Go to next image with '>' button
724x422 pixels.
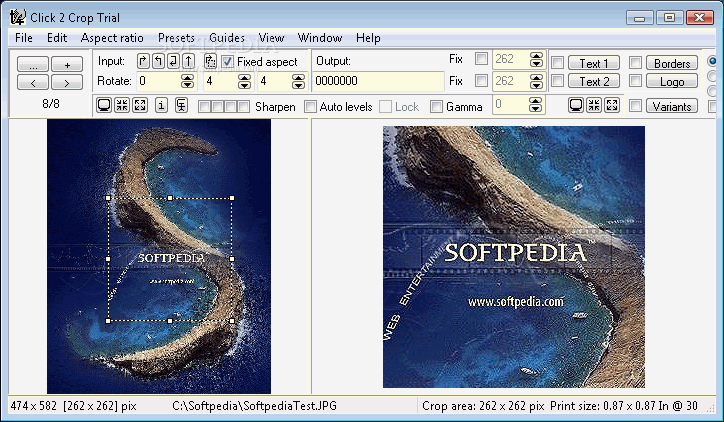tap(67, 83)
